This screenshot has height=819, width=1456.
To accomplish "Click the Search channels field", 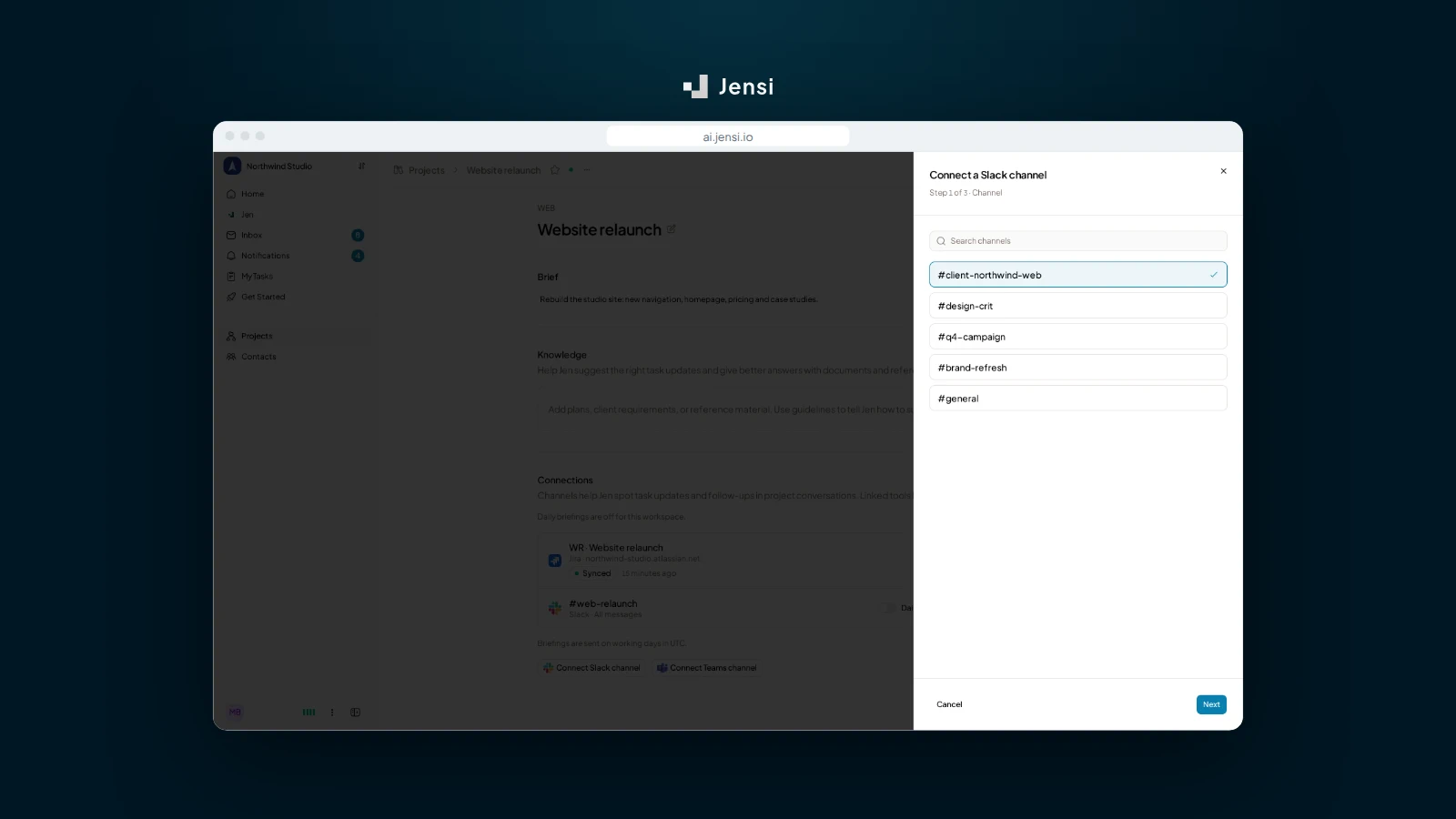I will (1077, 241).
